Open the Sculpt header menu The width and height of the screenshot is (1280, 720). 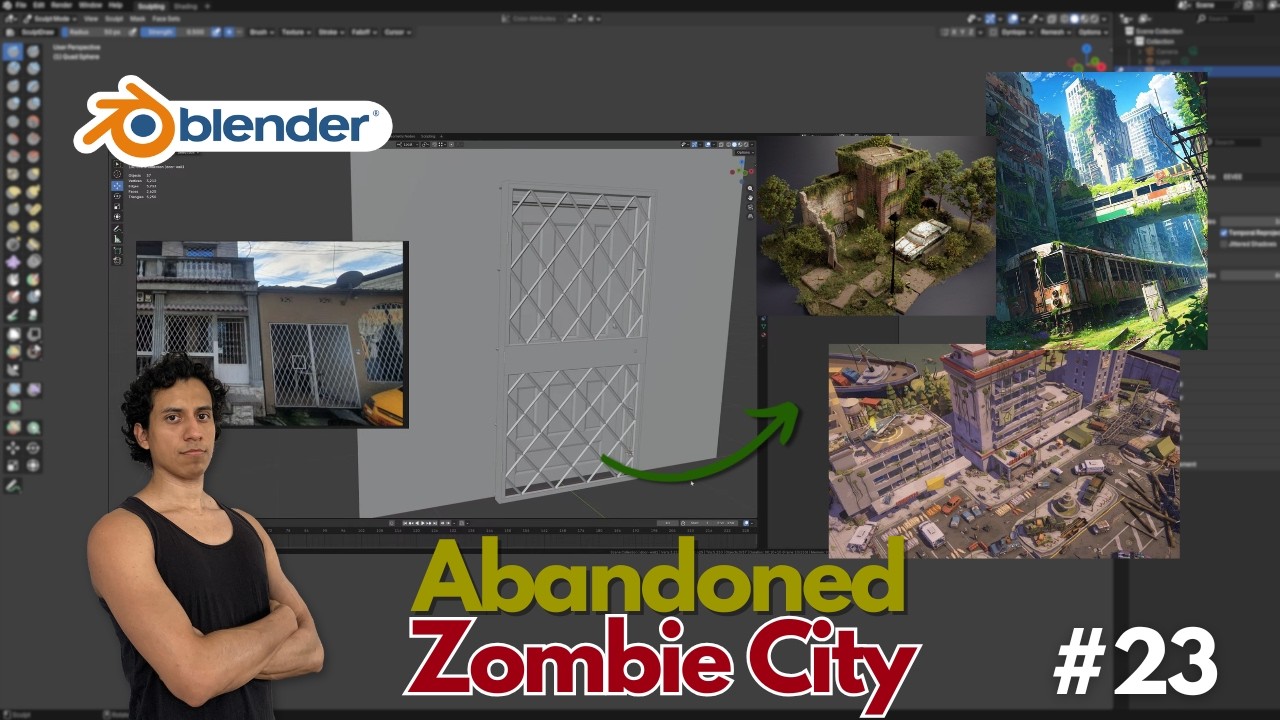(114, 19)
